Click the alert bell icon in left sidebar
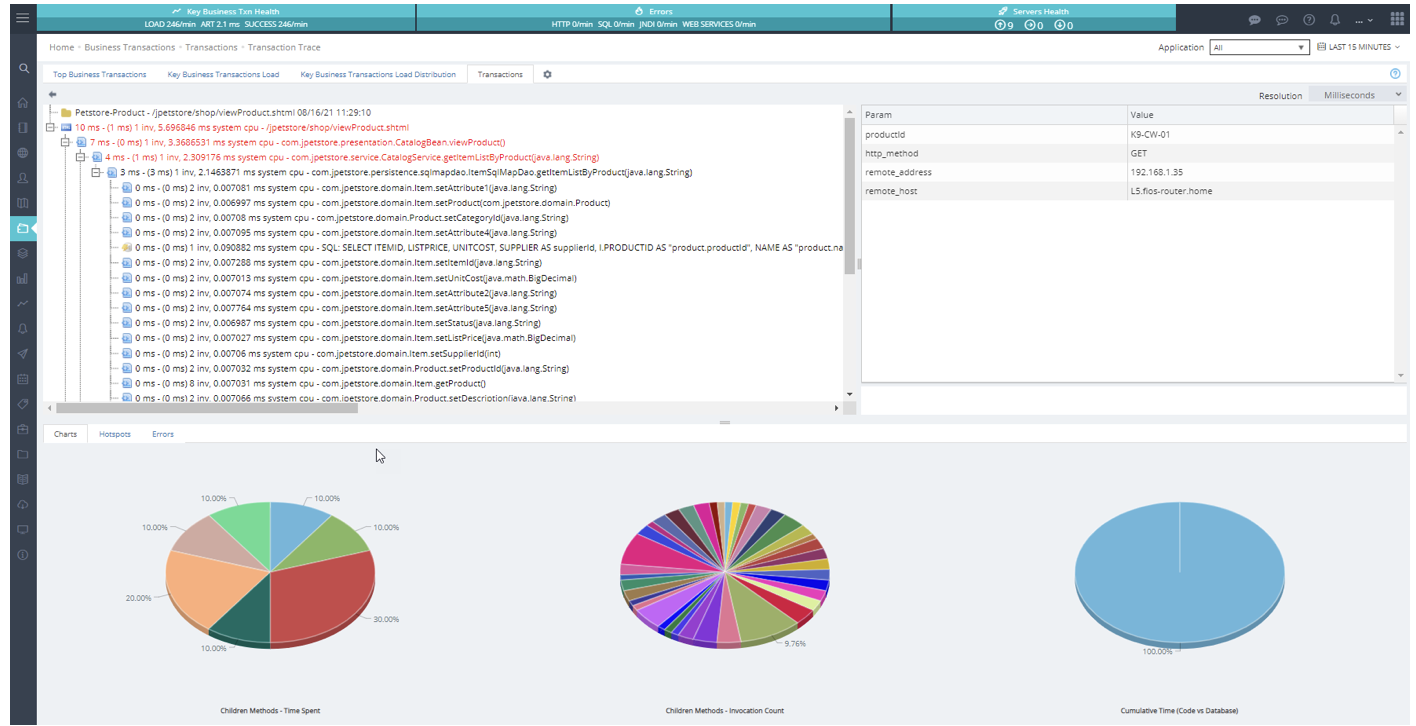This screenshot has height=726, width=1416. point(23,329)
